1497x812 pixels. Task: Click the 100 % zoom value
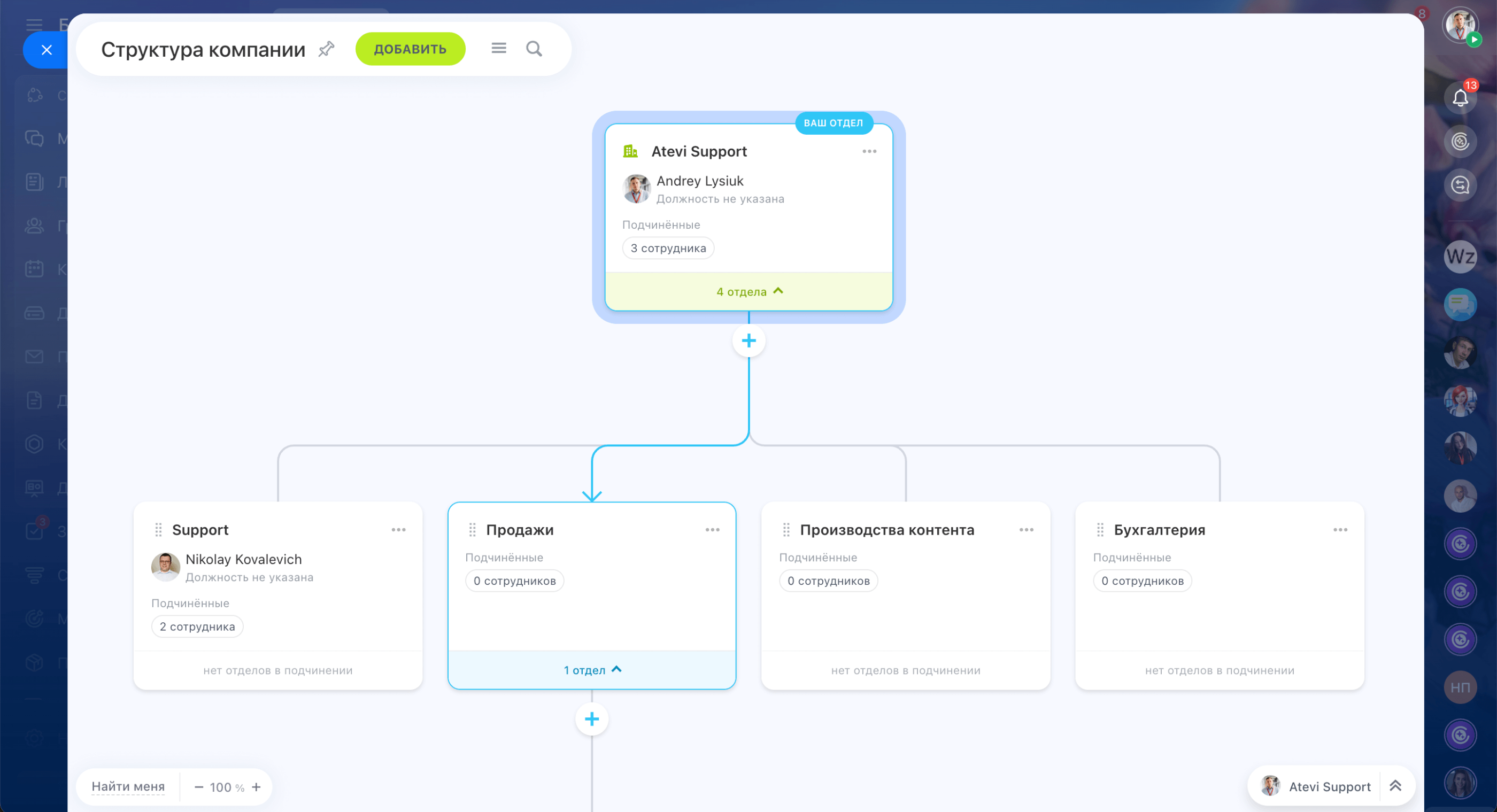pyautogui.click(x=227, y=787)
